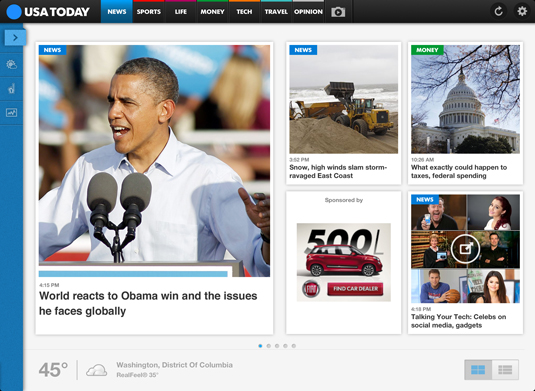This screenshot has width=535, height=391.
Task: Select the Sports tab
Action: point(149,12)
